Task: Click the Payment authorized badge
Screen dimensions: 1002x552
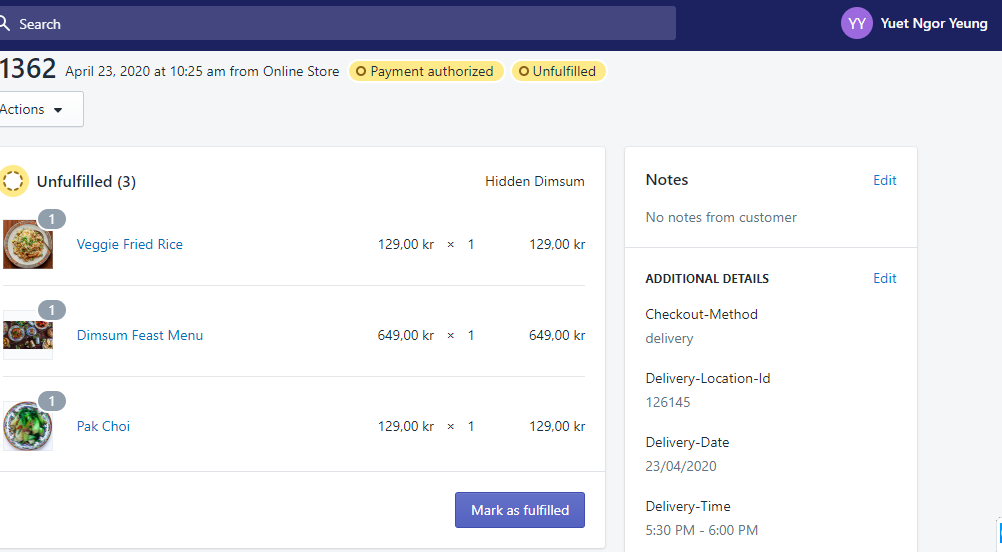Action: [425, 72]
